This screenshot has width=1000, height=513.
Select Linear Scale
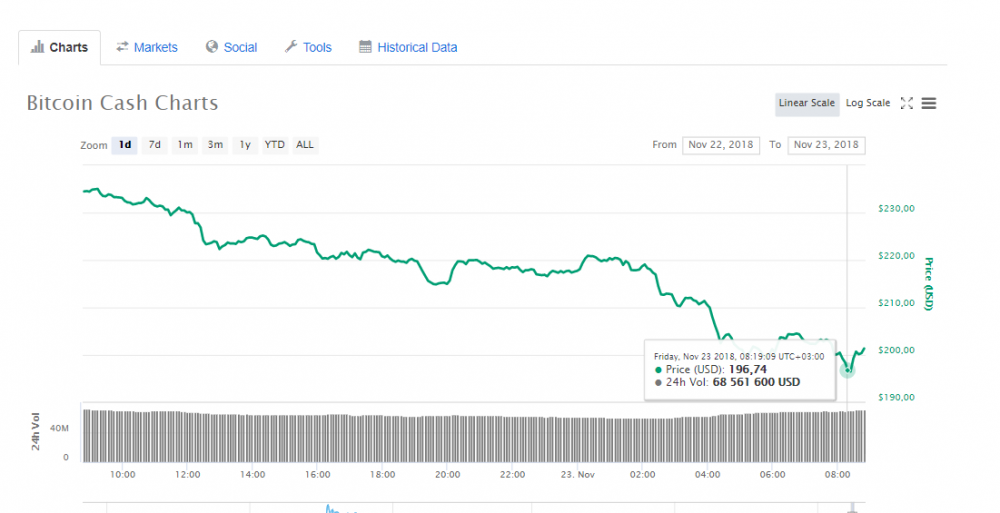click(x=807, y=103)
